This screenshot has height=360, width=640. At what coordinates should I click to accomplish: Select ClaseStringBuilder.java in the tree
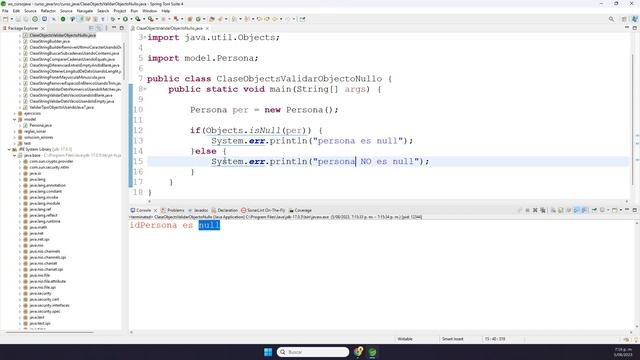49,41
